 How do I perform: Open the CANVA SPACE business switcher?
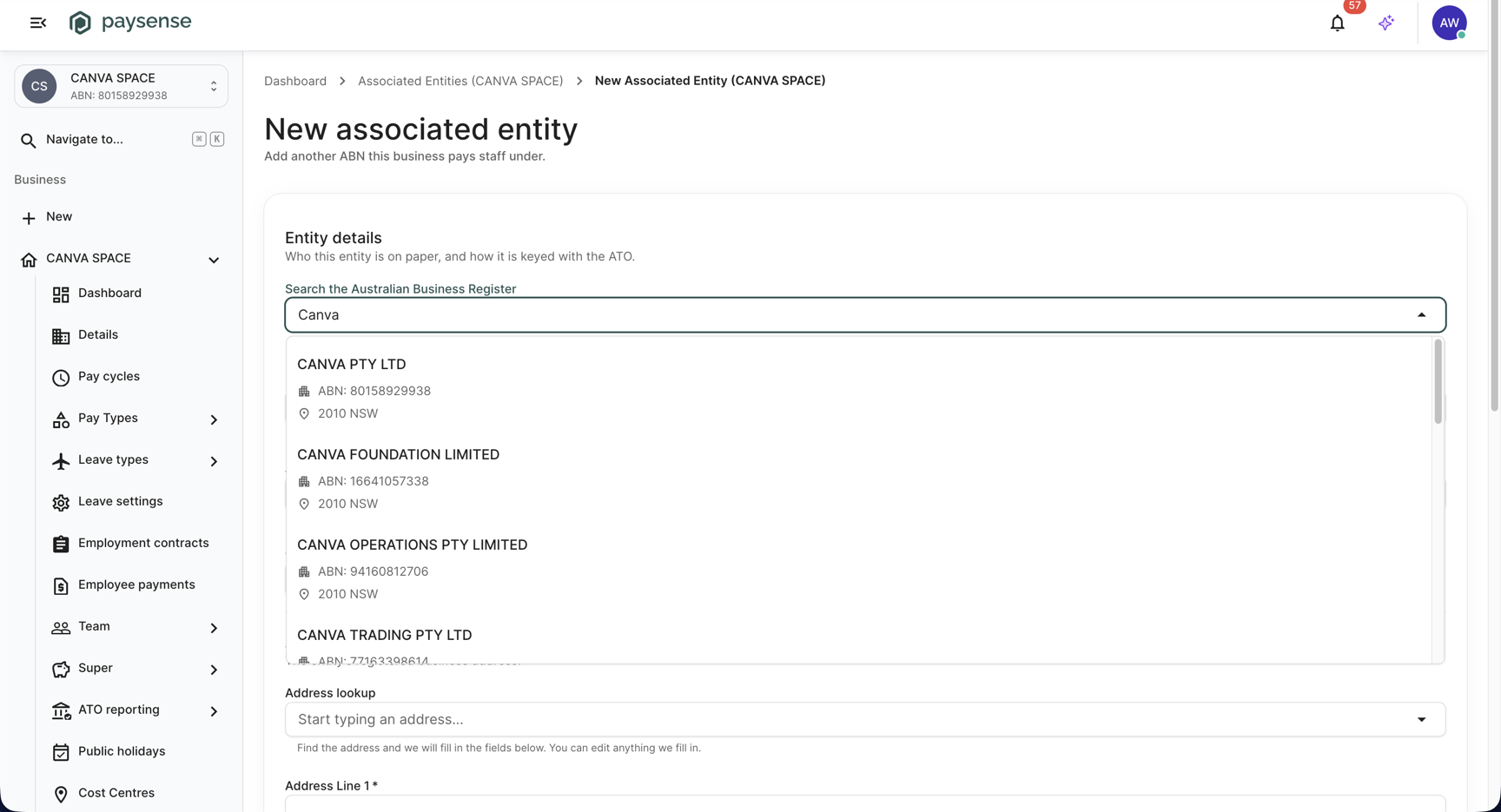coord(121,86)
